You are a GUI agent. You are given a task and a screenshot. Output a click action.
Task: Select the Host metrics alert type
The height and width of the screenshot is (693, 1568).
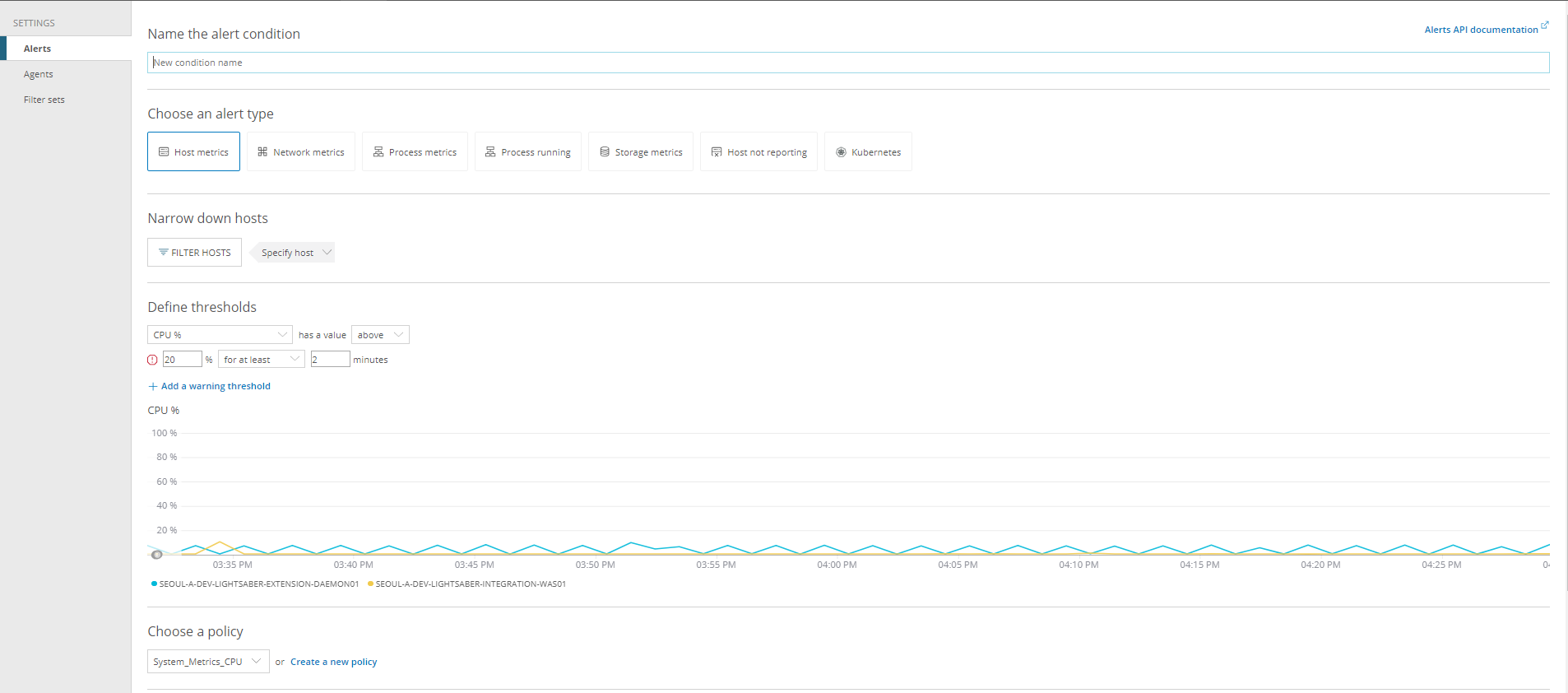193,151
